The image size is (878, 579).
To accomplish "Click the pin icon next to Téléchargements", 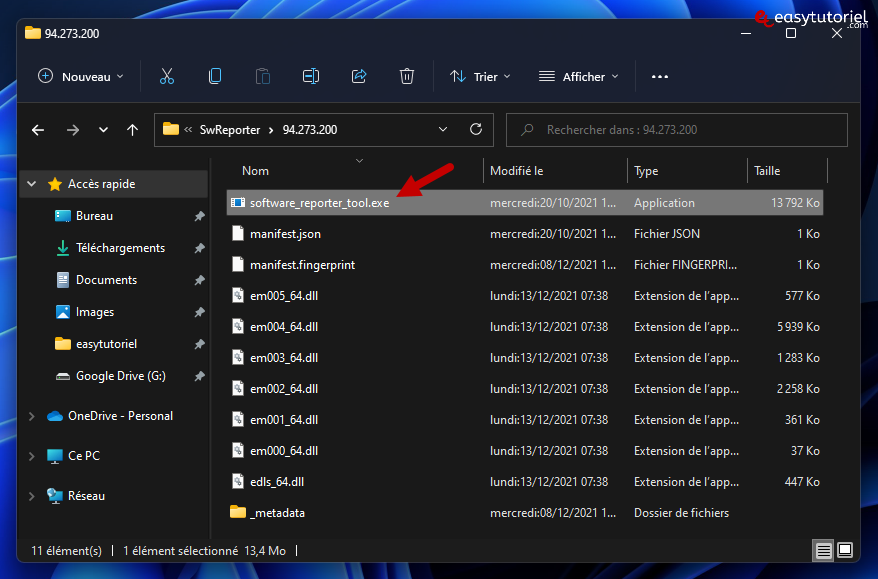I will click(199, 248).
